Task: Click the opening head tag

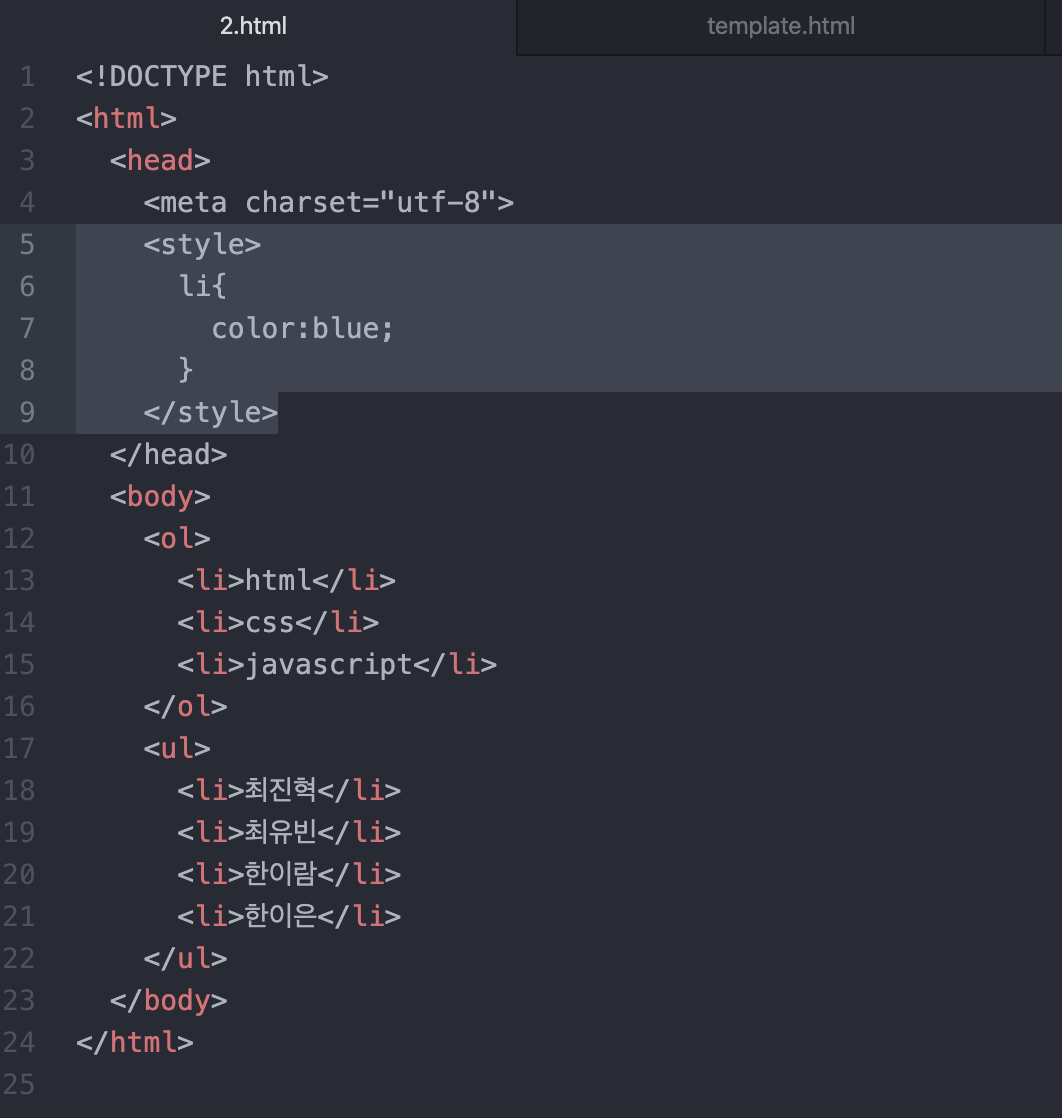Action: [x=160, y=160]
